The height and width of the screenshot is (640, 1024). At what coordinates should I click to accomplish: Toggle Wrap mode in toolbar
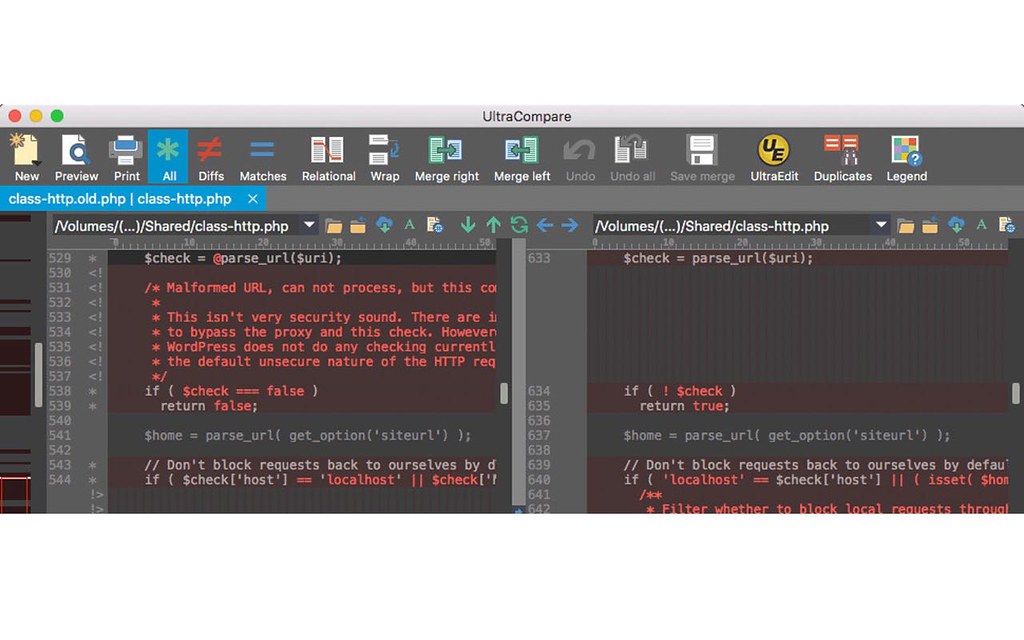pyautogui.click(x=384, y=157)
